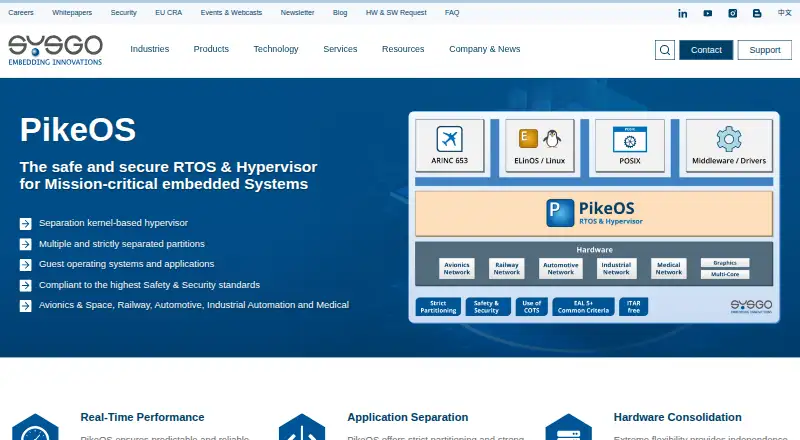
Task: Open Events & Webcasts link
Action: 231,13
